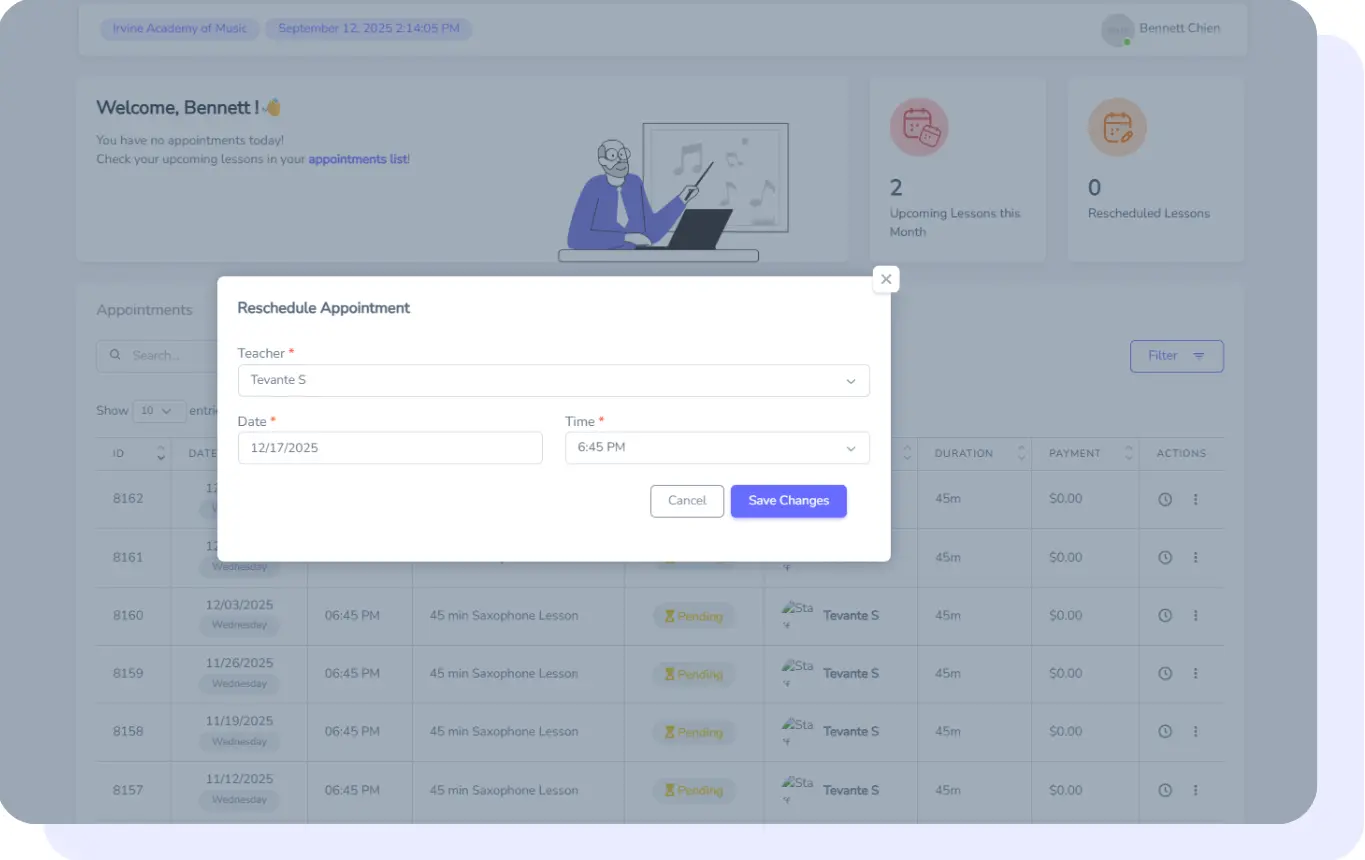This screenshot has width=1365, height=860.
Task: Follow the appointments list link
Action: [357, 159]
